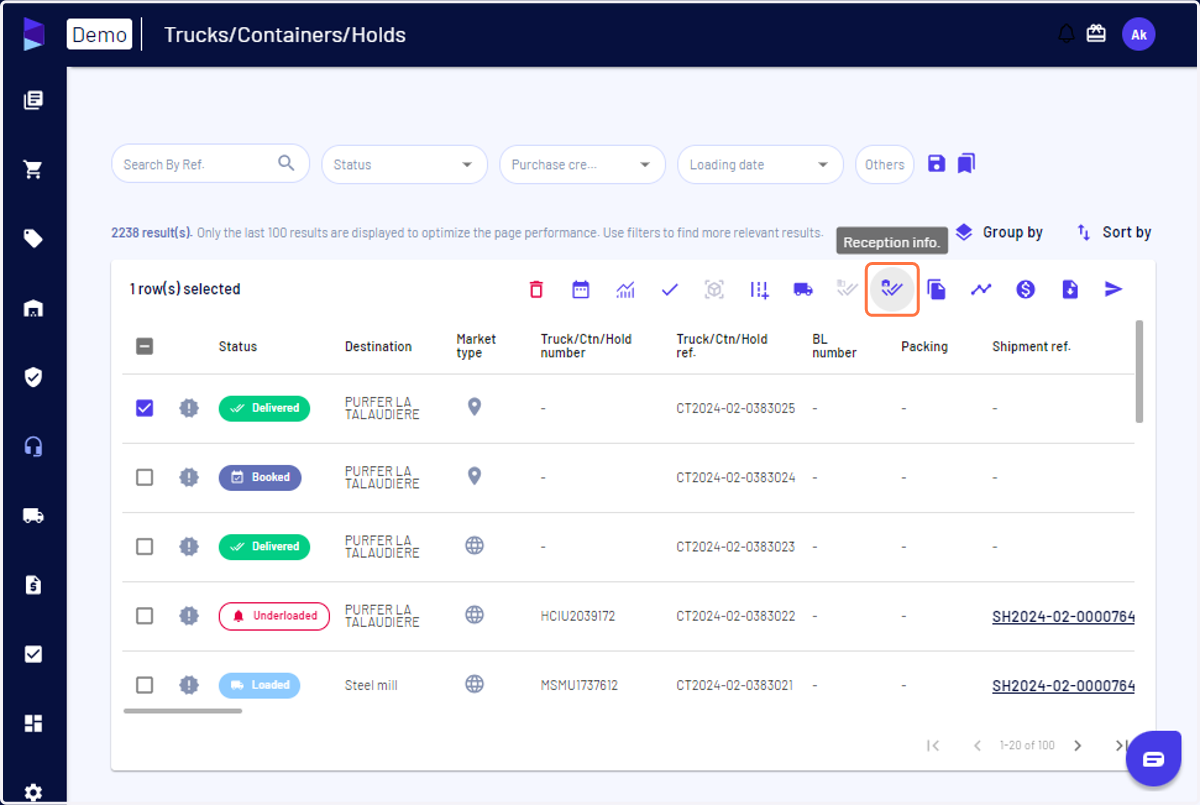Open the truck sidebar icon
Image resolution: width=1200 pixels, height=805 pixels.
coord(33,516)
